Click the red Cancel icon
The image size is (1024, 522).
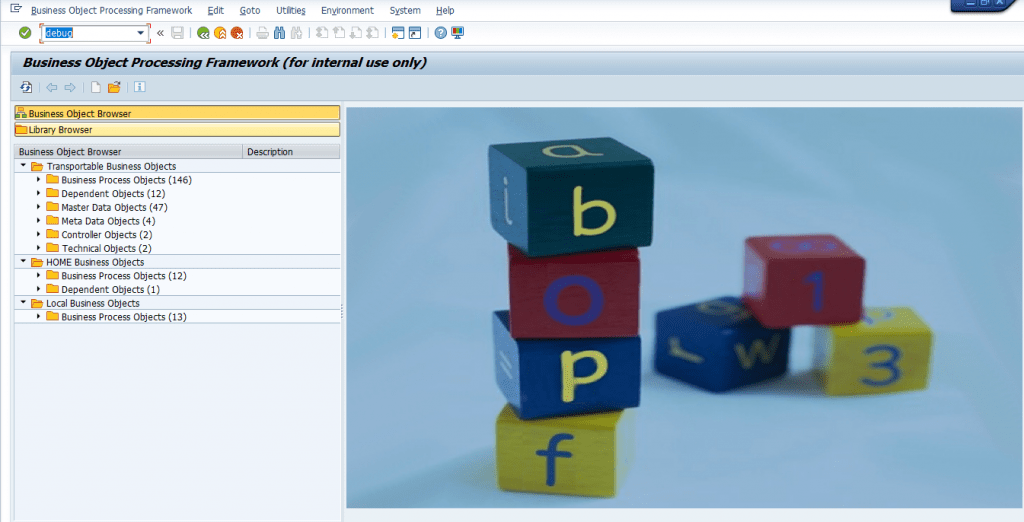(x=237, y=33)
